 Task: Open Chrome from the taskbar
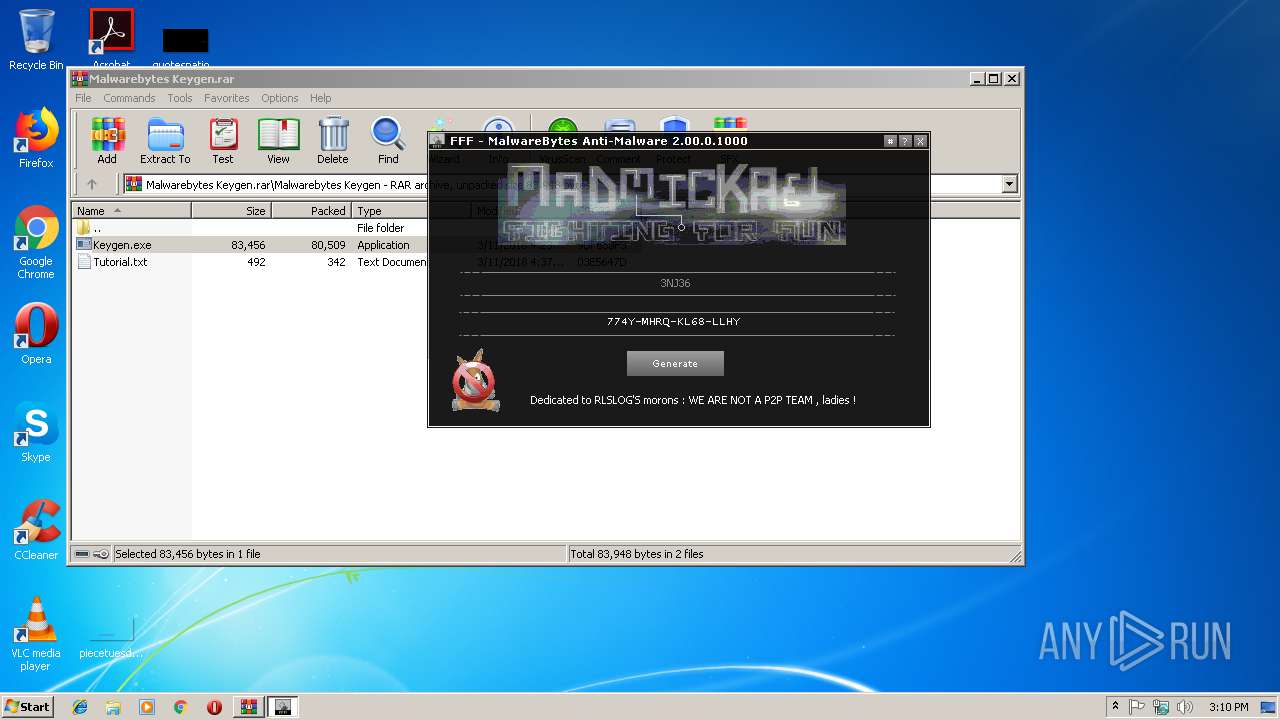[x=180, y=707]
